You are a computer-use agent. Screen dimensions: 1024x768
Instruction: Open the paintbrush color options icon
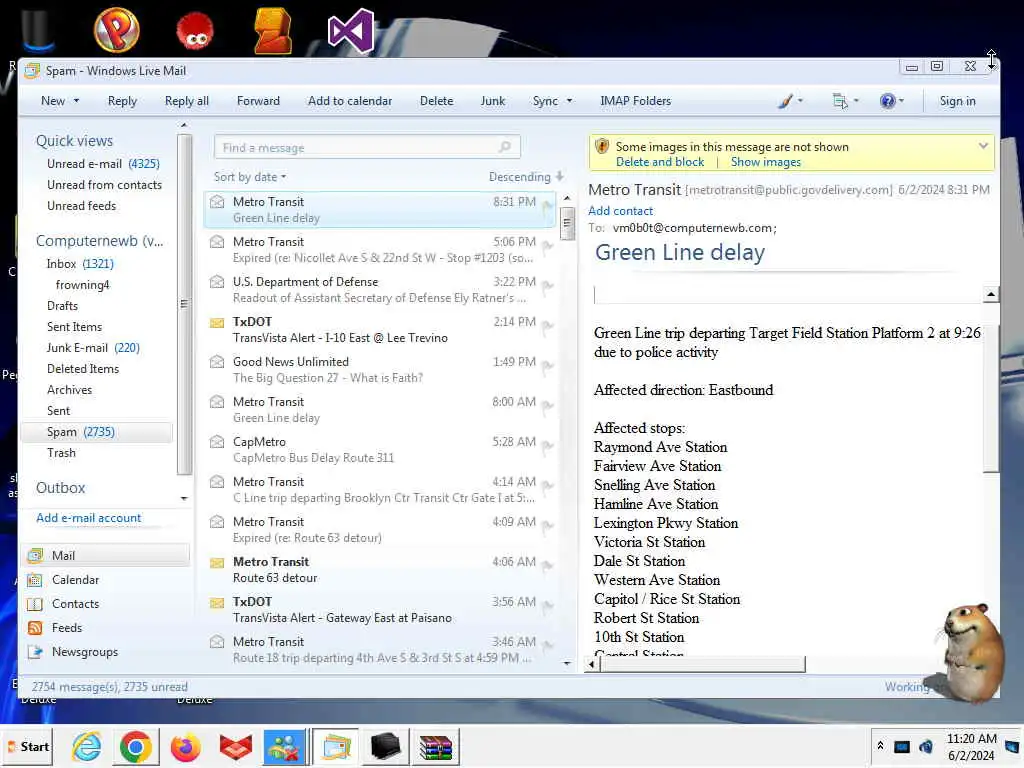pos(786,101)
